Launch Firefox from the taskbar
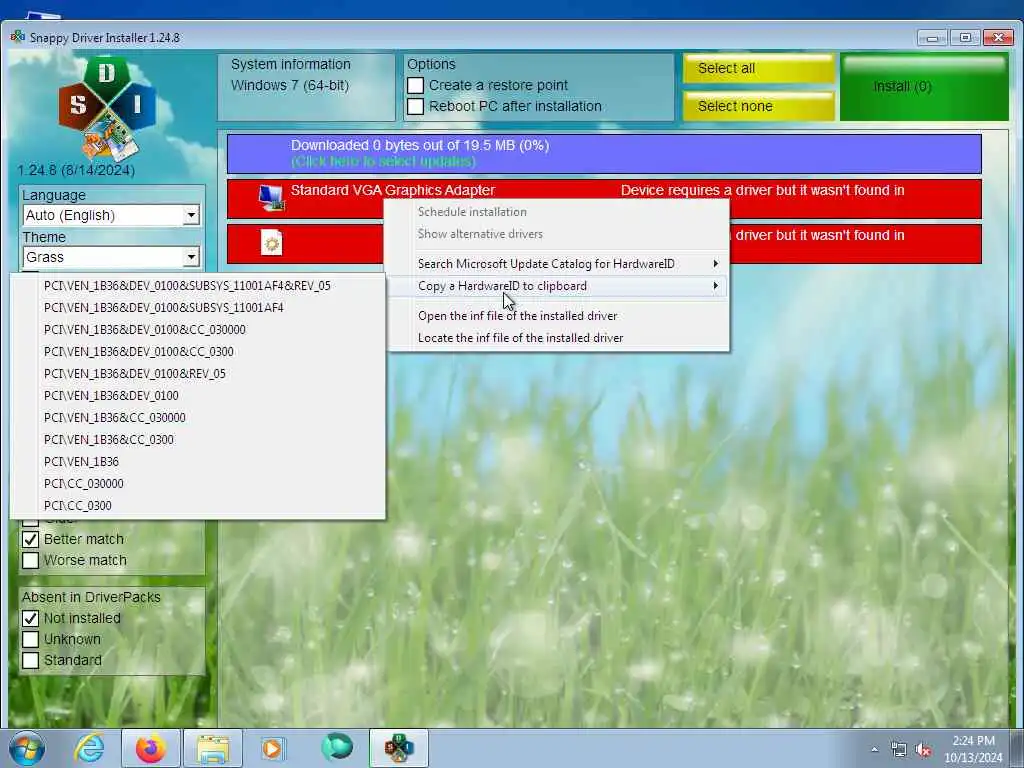The width and height of the screenshot is (1024, 768). point(151,748)
